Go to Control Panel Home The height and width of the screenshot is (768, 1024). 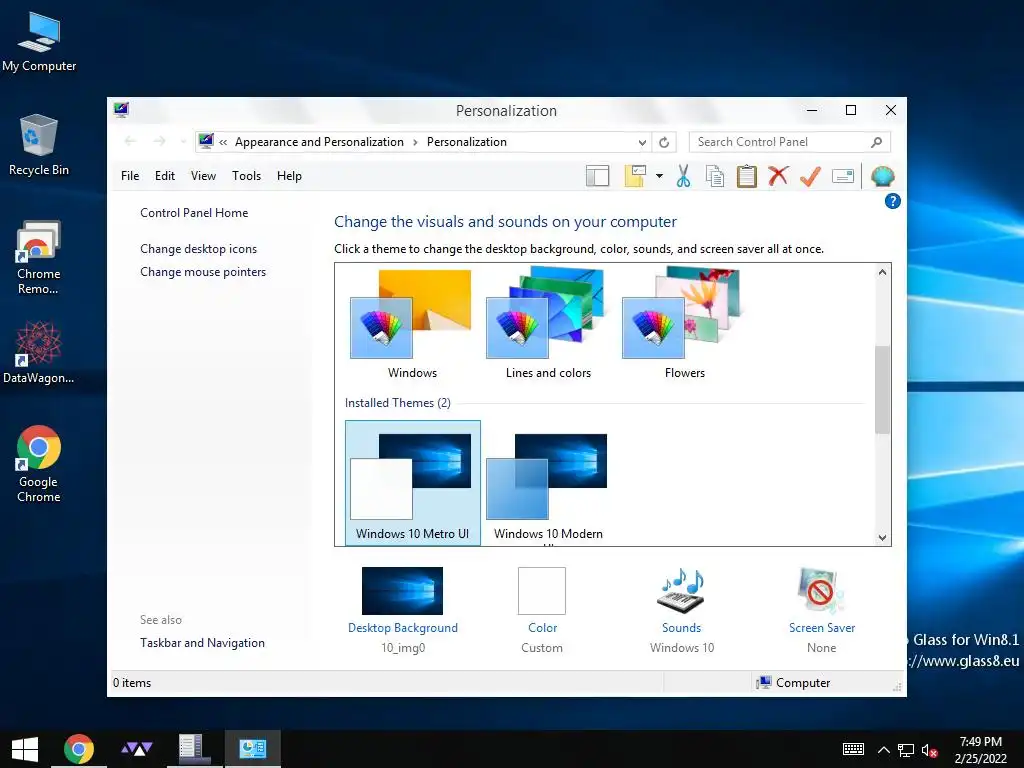pyautogui.click(x=194, y=213)
